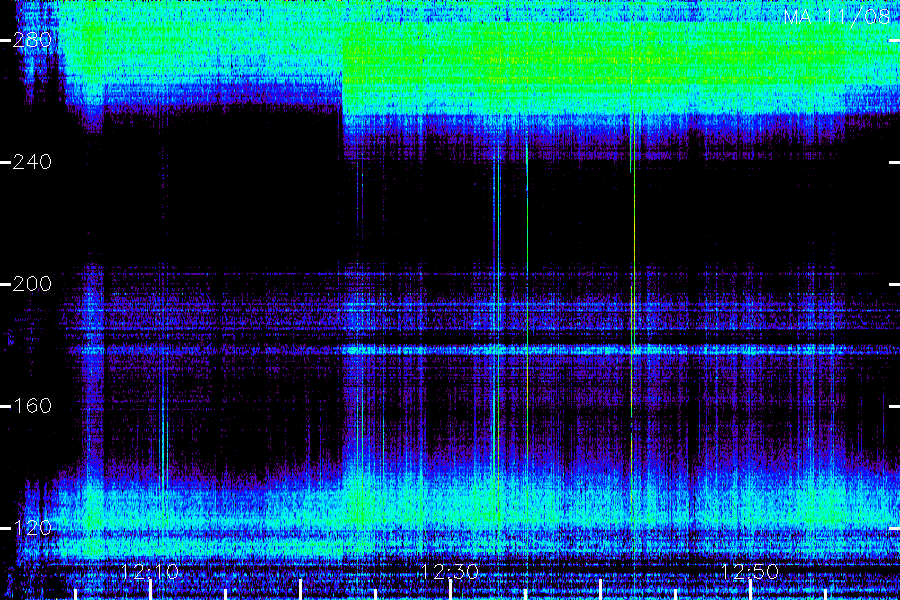This screenshot has height=600, width=900.
Task: Click the 240 frequency axis label
Action: (32, 162)
